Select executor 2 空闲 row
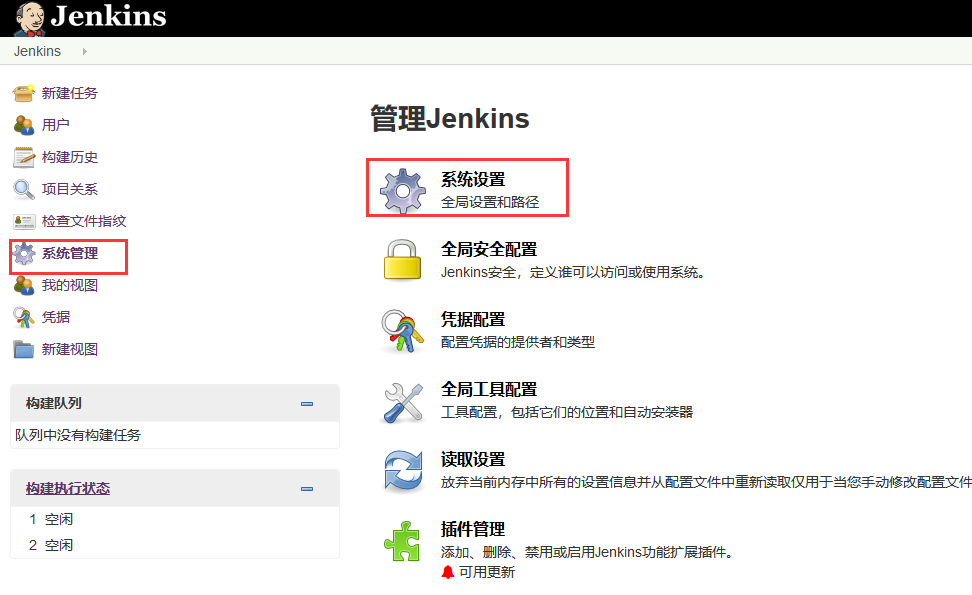This screenshot has height=595, width=972. pyautogui.click(x=175, y=545)
